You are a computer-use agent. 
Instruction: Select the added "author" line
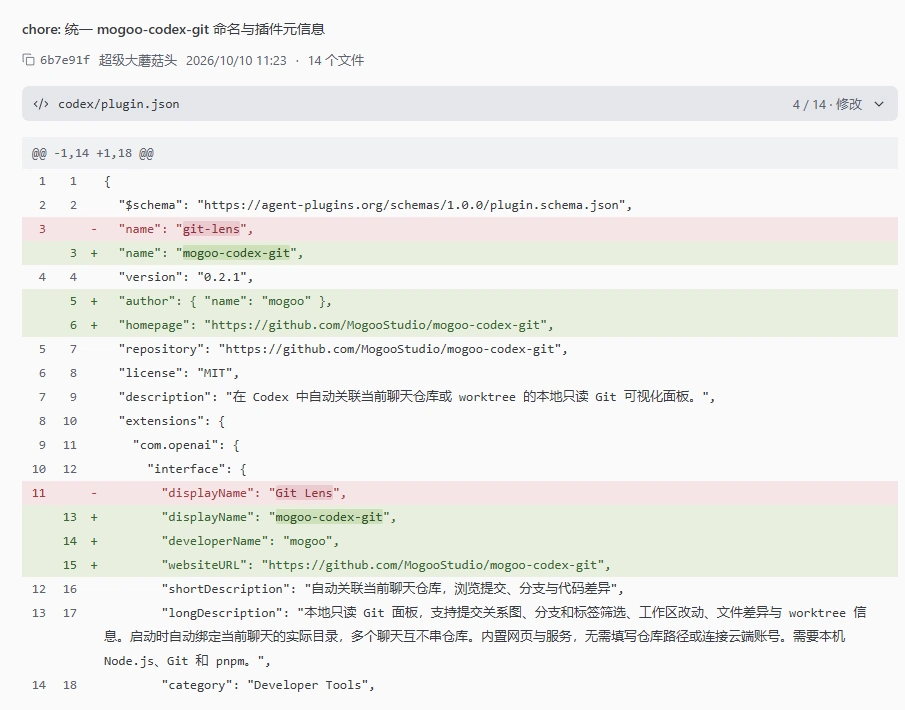460,301
